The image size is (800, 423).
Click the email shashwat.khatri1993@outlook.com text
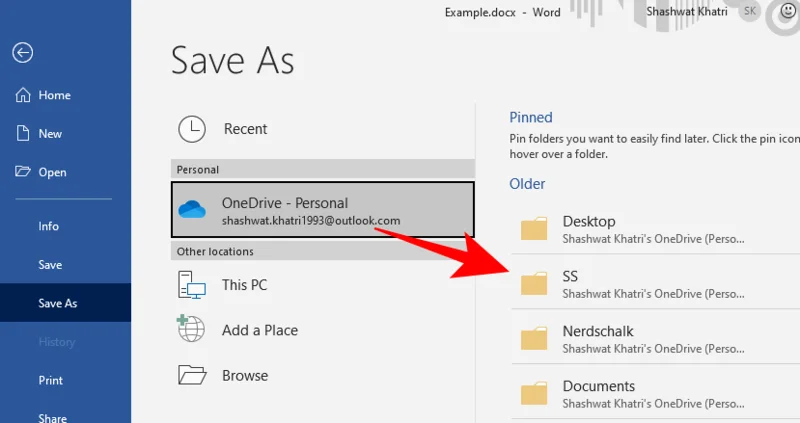pyautogui.click(x=311, y=221)
